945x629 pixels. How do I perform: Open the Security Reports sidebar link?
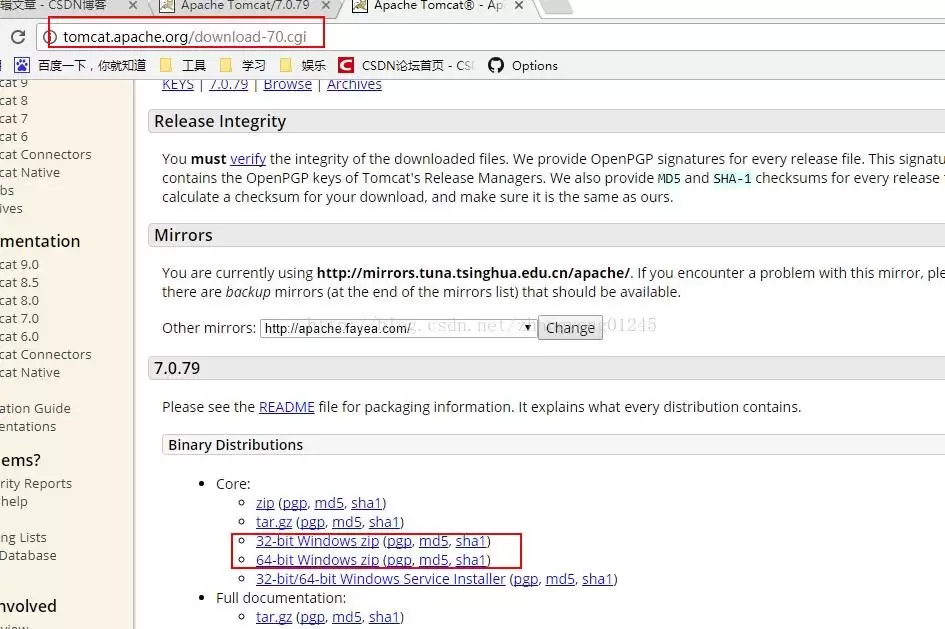36,484
